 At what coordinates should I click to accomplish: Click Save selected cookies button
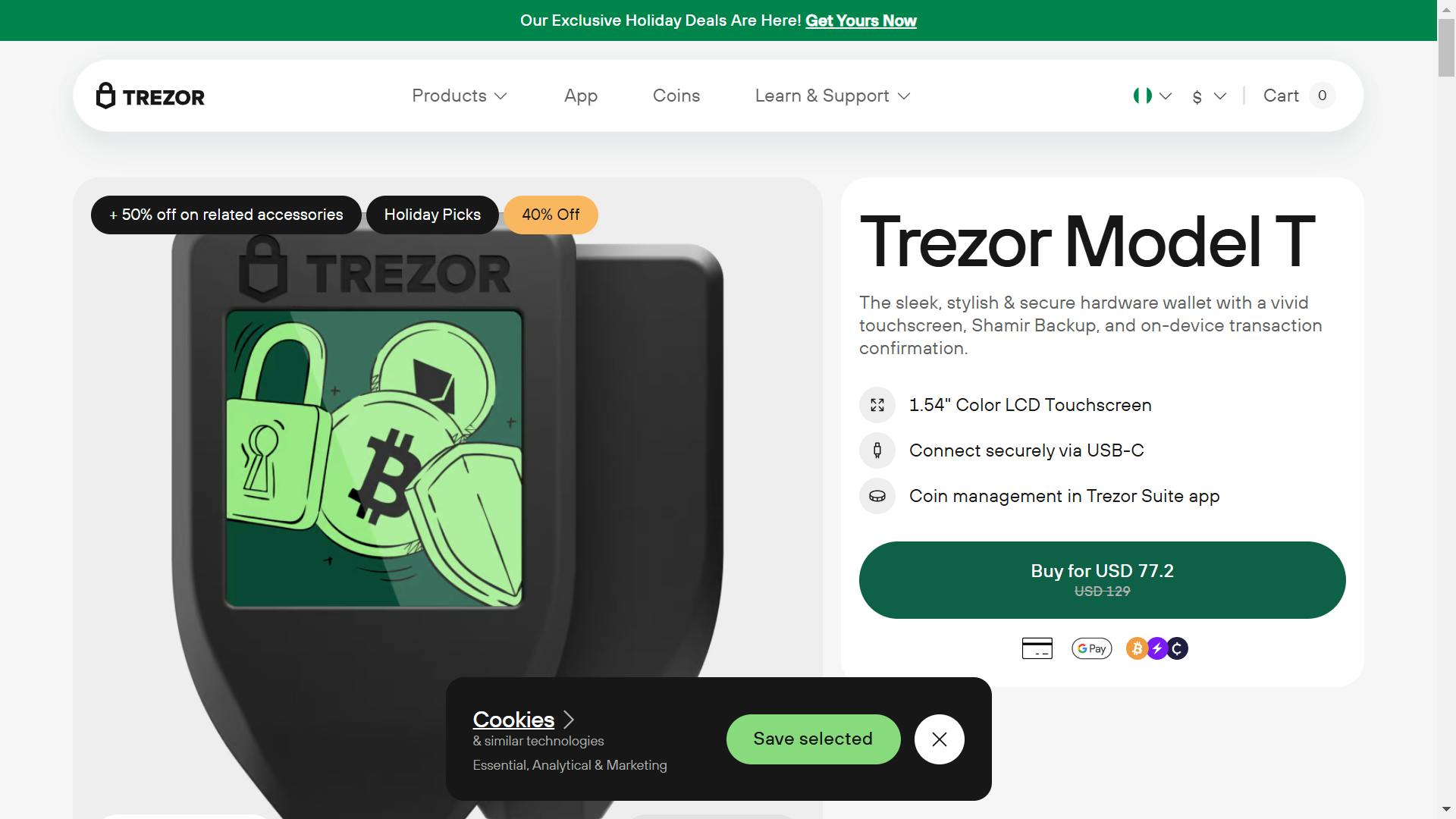(813, 739)
